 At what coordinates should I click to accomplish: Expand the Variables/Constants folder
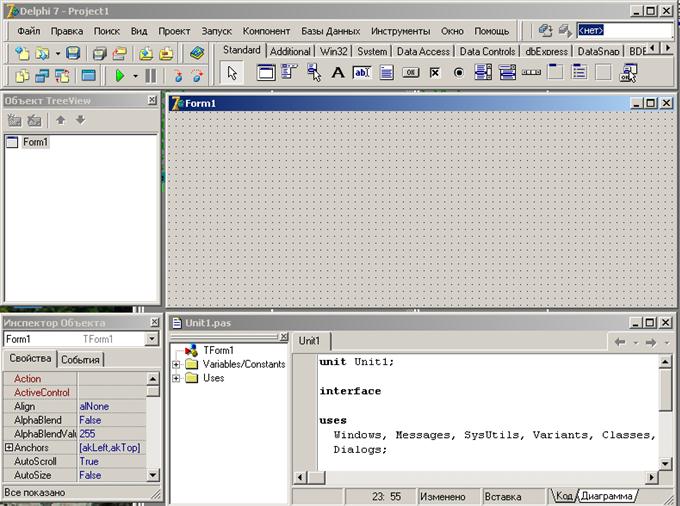176,364
